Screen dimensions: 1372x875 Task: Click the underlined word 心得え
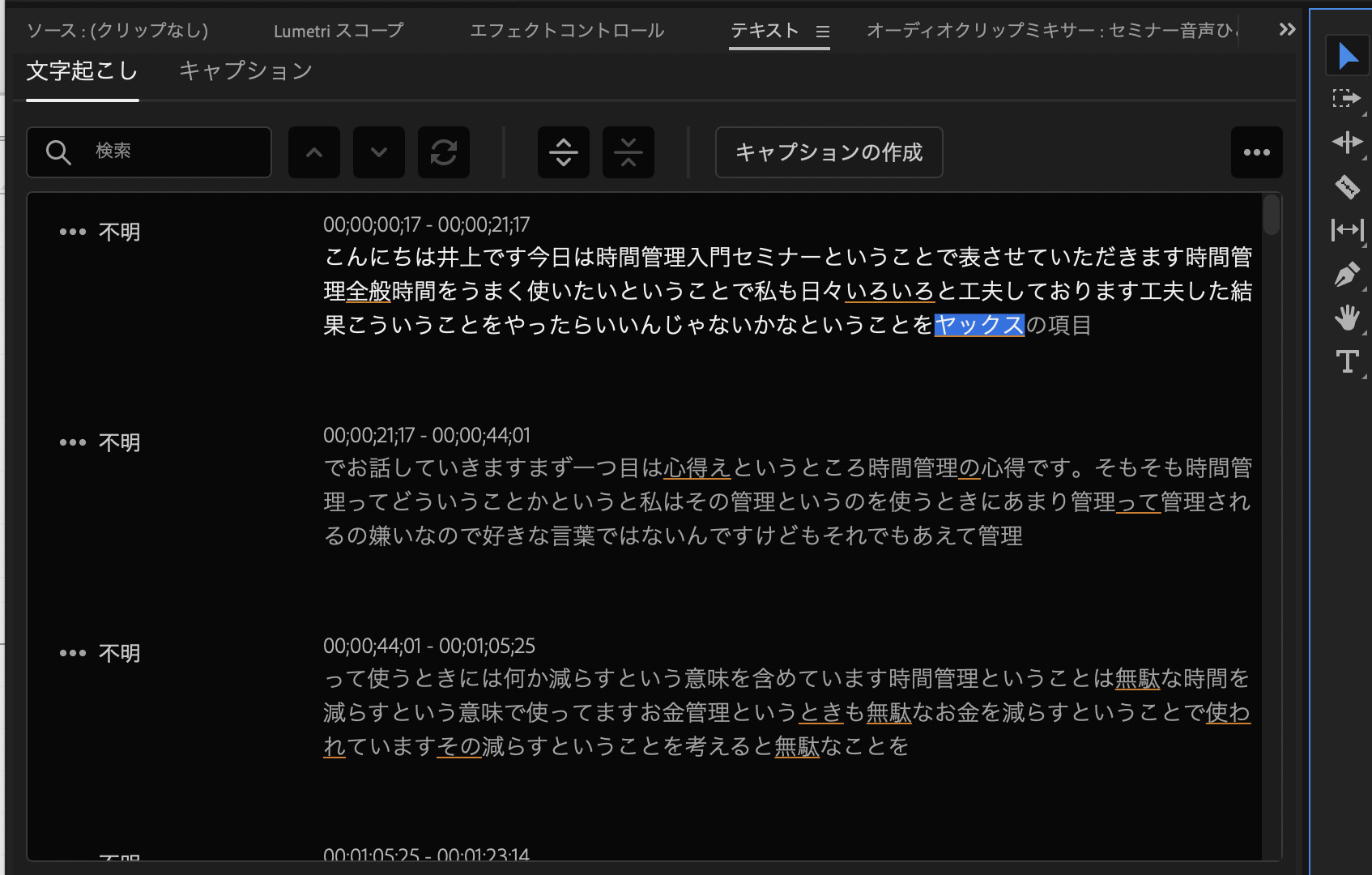(697, 467)
